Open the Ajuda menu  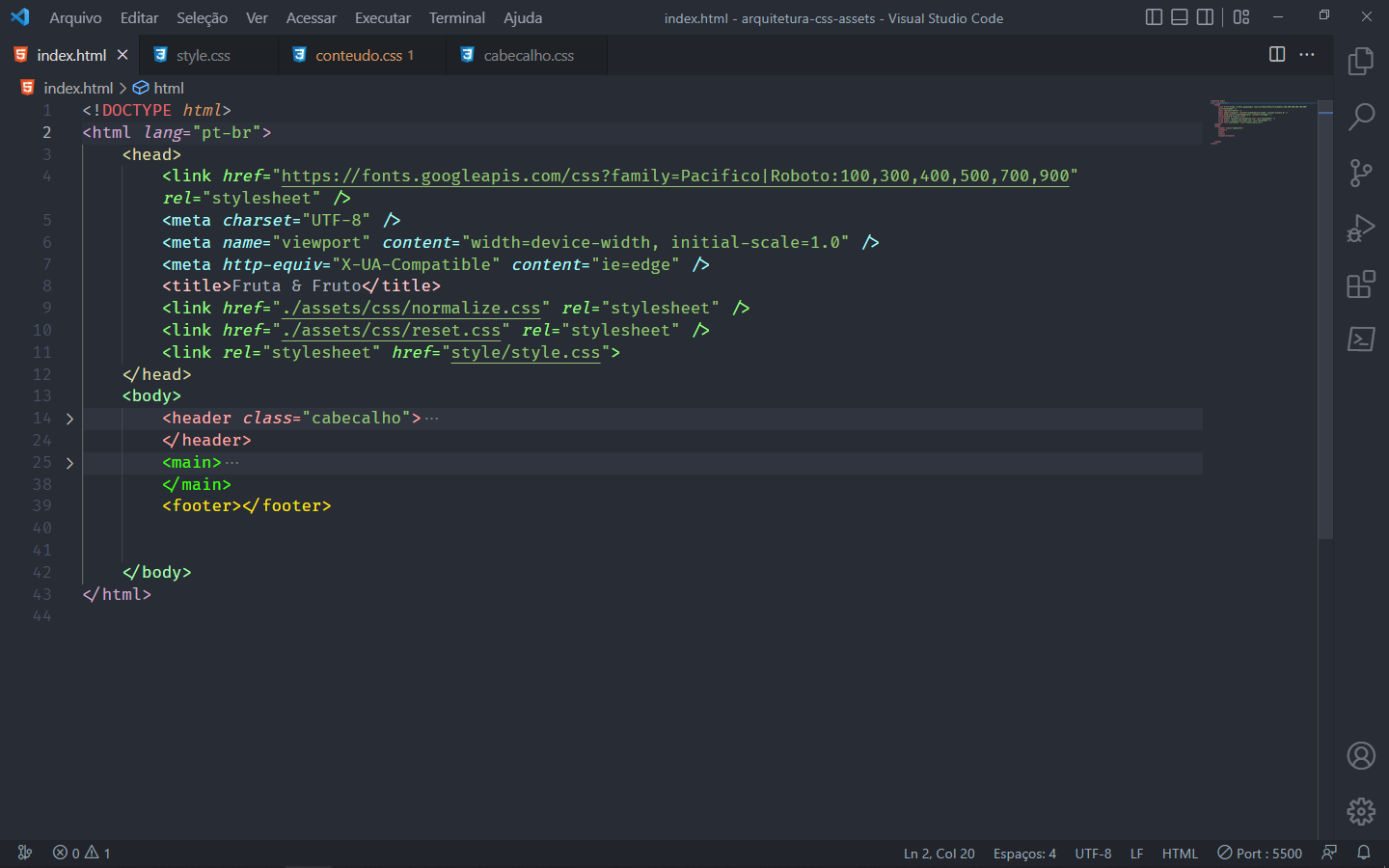[x=523, y=17]
